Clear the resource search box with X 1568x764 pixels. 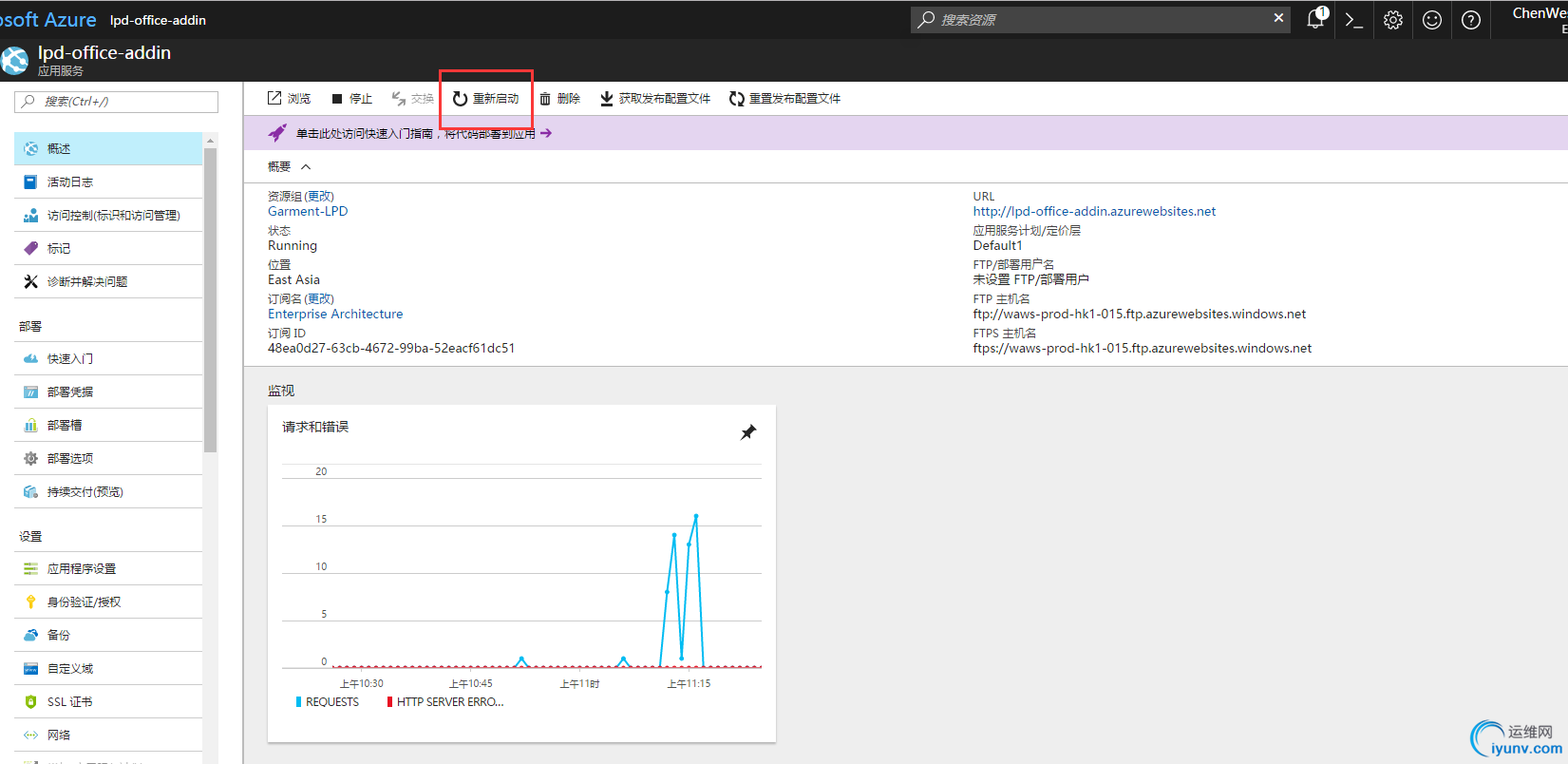1278,18
